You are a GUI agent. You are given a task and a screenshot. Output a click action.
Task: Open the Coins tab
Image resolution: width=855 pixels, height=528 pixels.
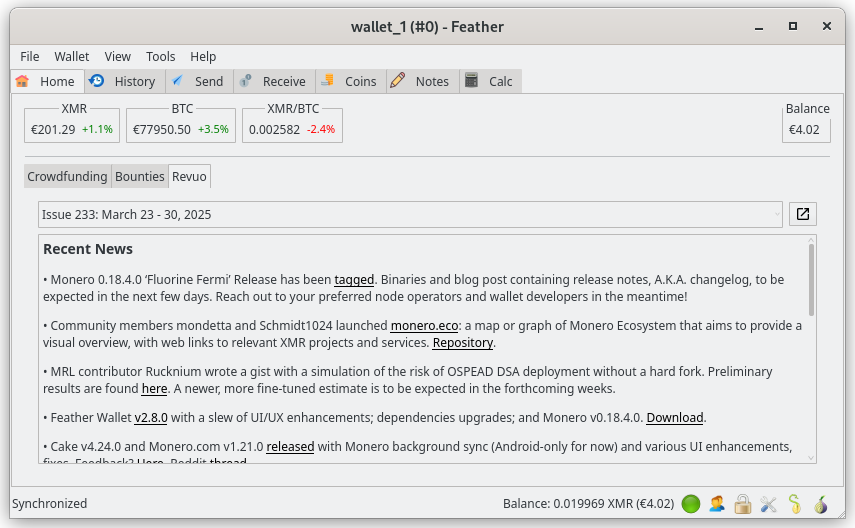(351, 81)
